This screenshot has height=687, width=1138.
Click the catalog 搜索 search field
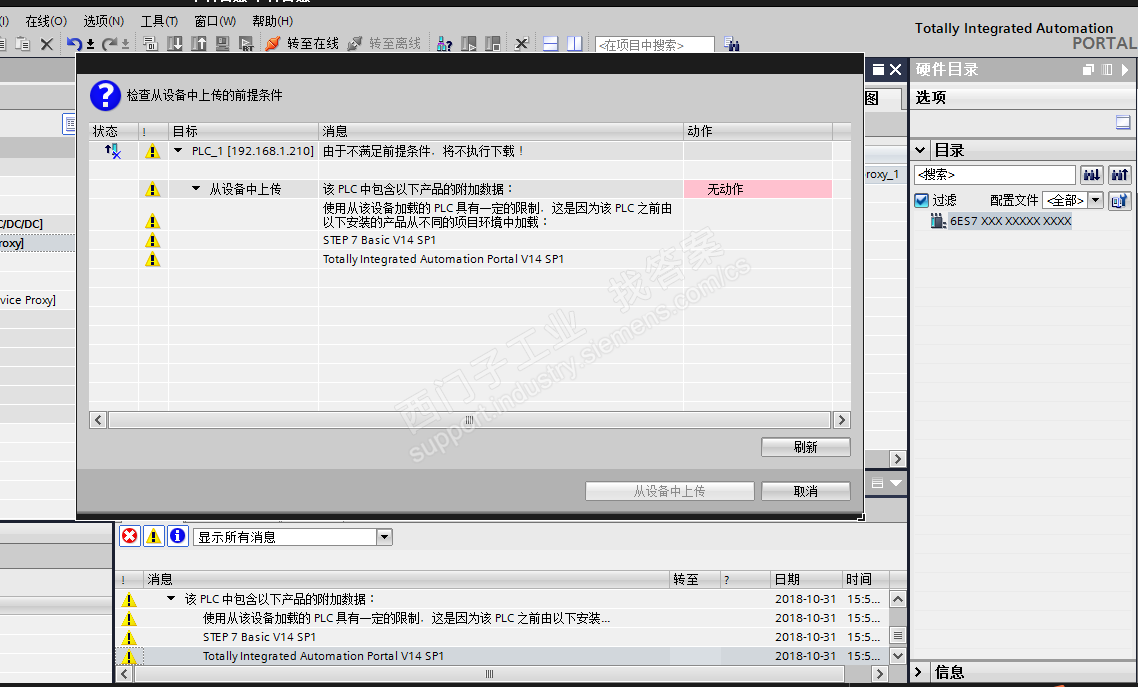(994, 175)
